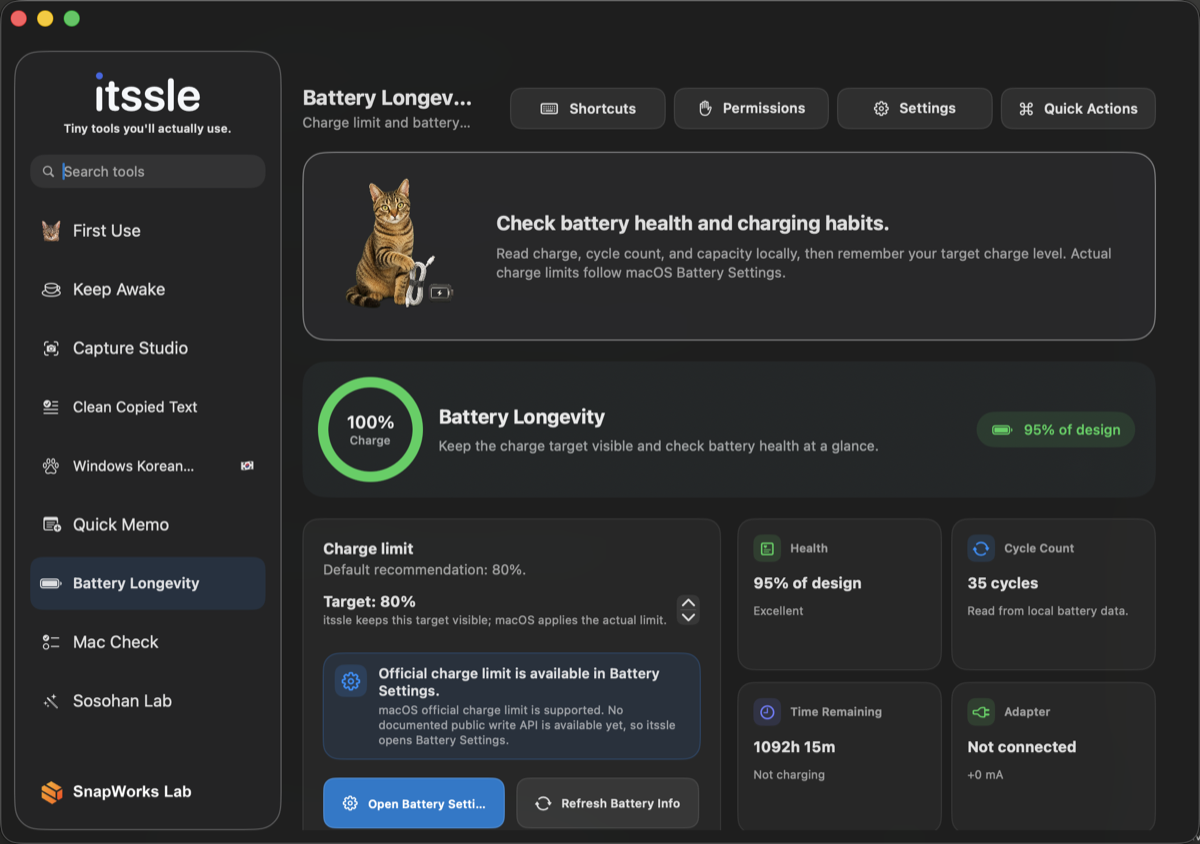Click the SnapWorks Lab label
1200x844 pixels.
point(132,792)
